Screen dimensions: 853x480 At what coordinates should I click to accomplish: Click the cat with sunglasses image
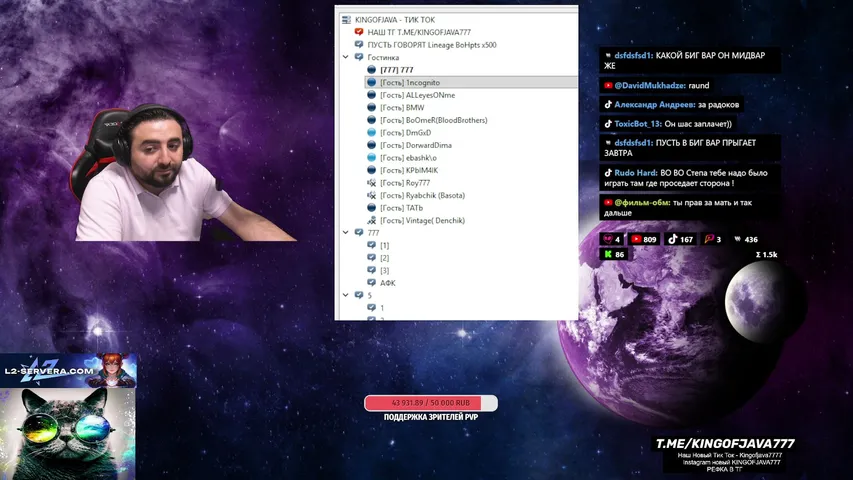pos(67,434)
